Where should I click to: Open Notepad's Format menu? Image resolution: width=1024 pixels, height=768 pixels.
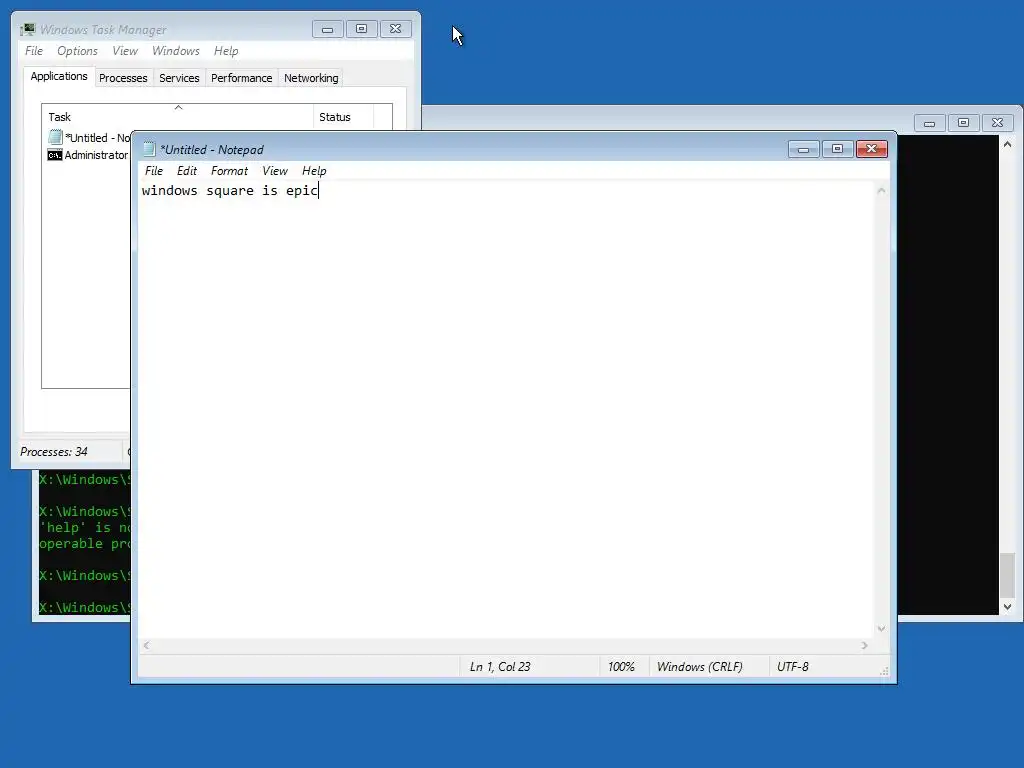tap(229, 171)
